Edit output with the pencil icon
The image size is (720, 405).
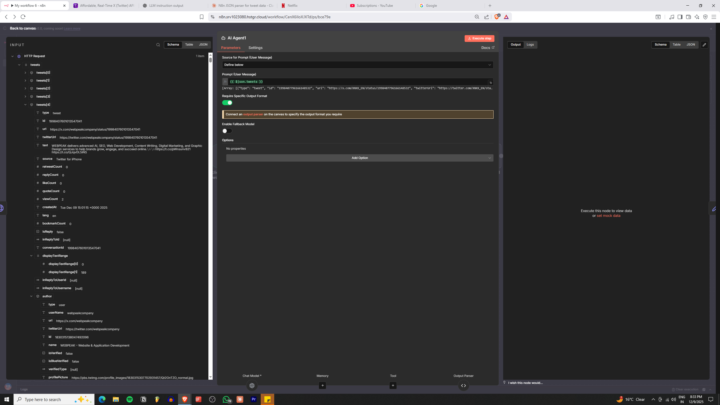tap(704, 45)
